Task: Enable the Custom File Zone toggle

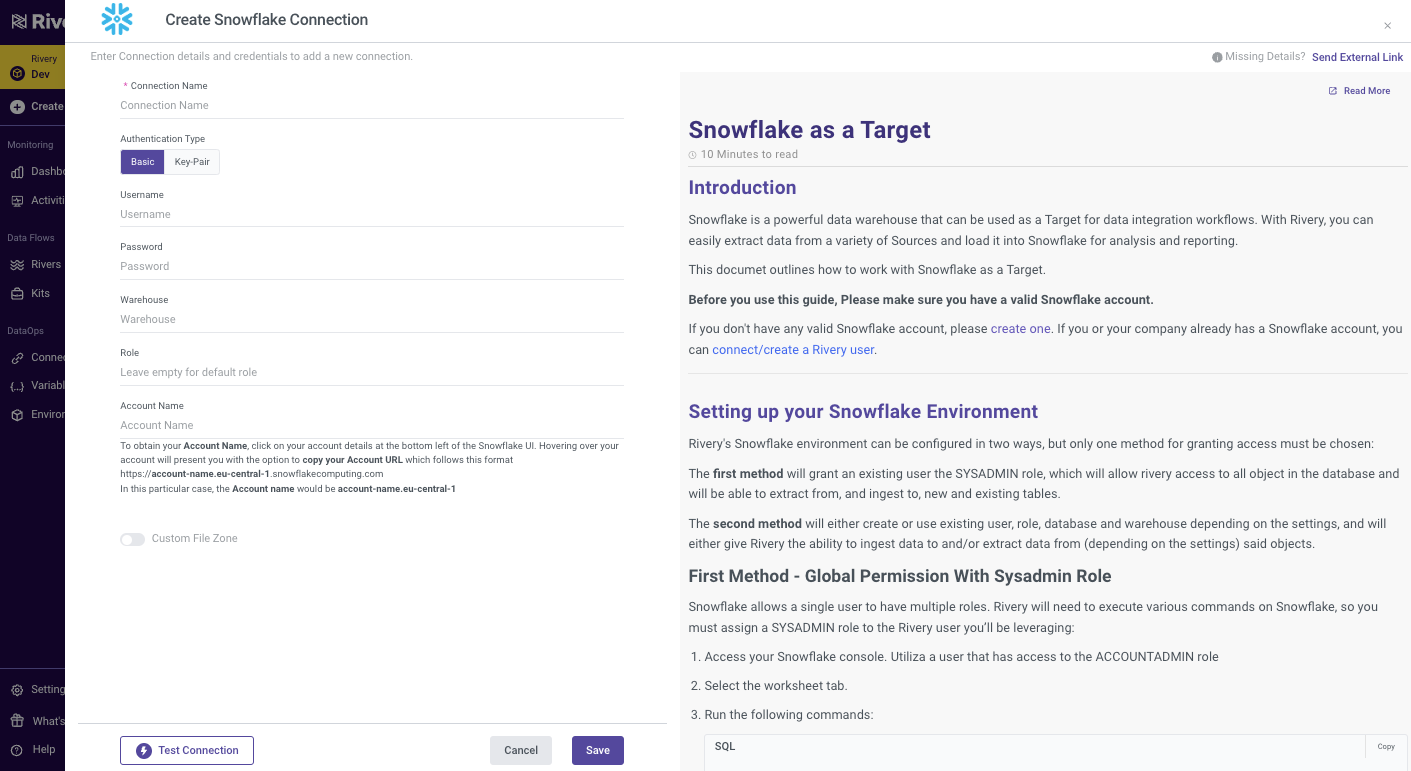Action: pos(132,539)
